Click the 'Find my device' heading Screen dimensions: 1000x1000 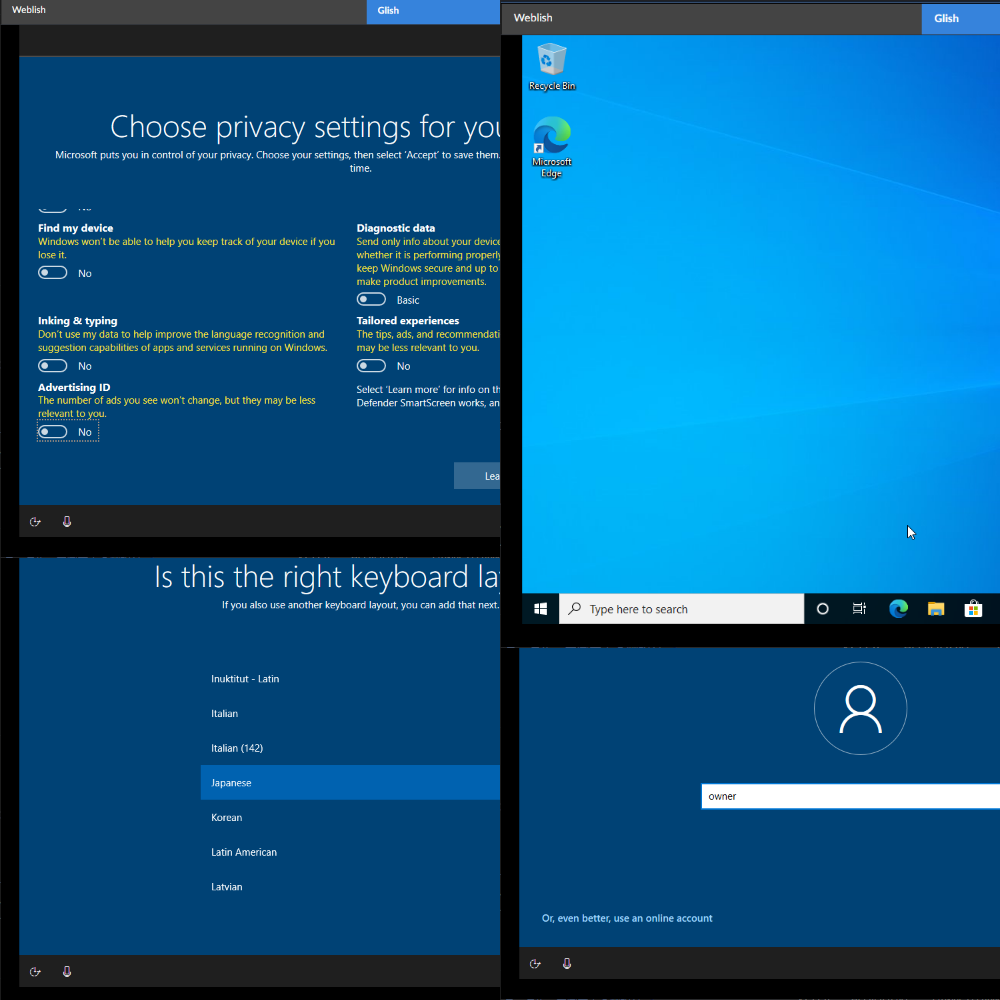pyautogui.click(x=75, y=228)
